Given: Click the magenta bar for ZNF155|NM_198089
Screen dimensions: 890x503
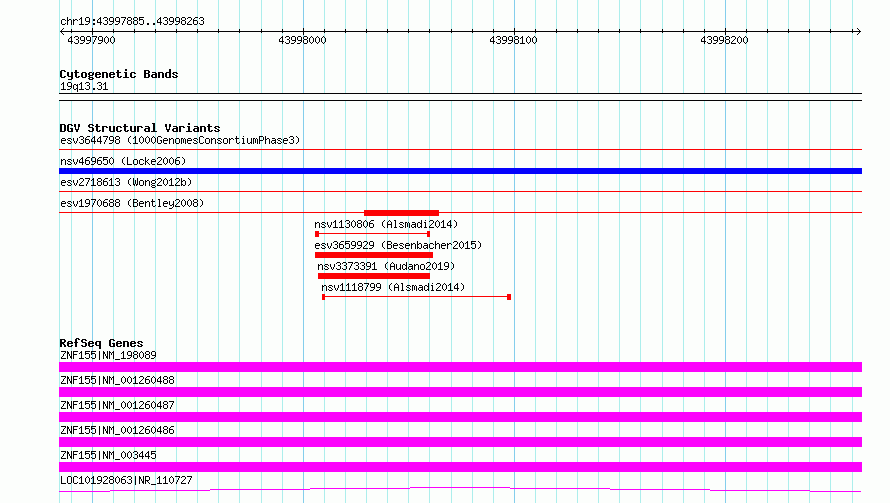Looking at the screenshot, I should pos(460,367).
